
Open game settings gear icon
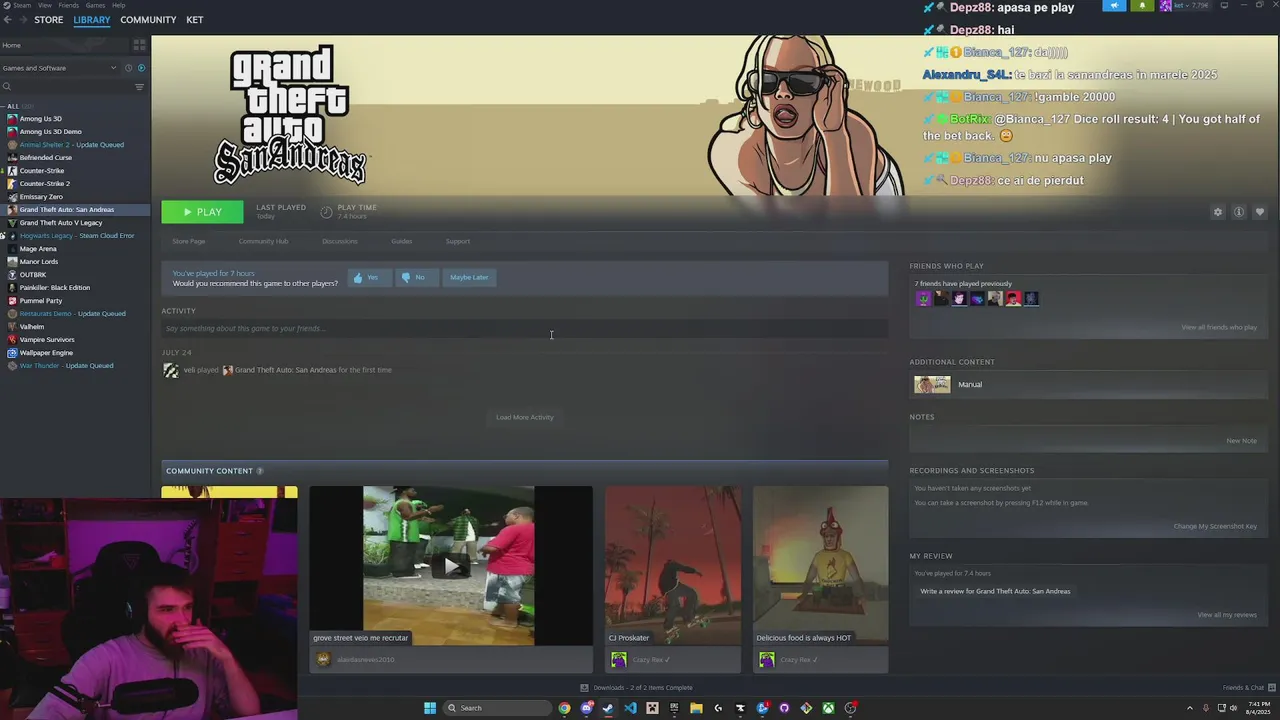[x=1217, y=212]
